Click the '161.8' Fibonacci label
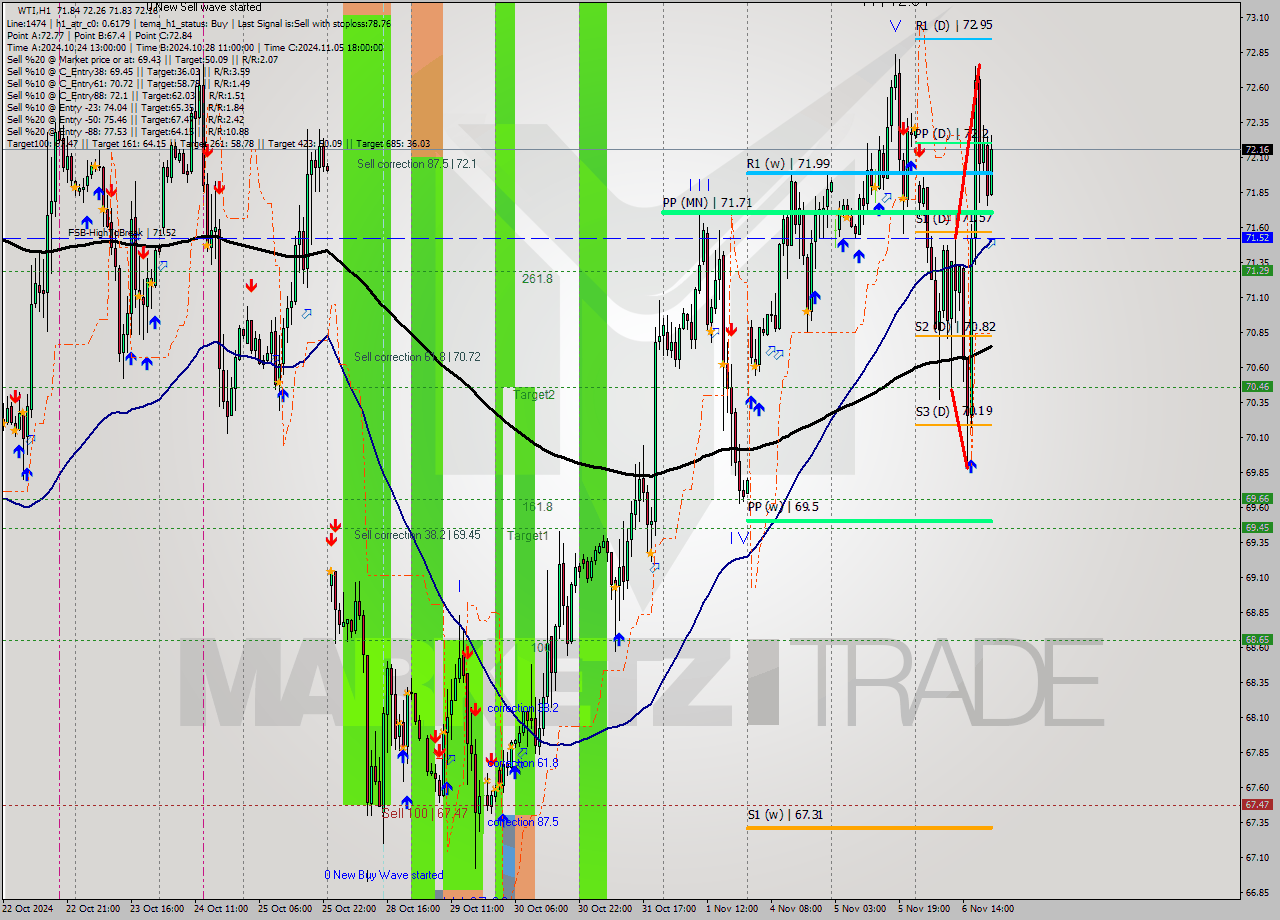 point(536,507)
